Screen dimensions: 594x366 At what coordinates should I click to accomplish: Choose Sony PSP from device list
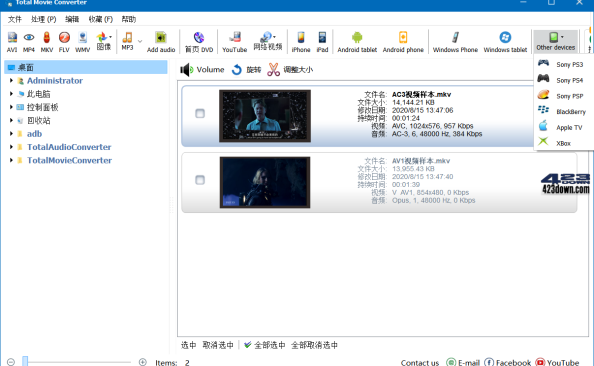click(x=563, y=96)
